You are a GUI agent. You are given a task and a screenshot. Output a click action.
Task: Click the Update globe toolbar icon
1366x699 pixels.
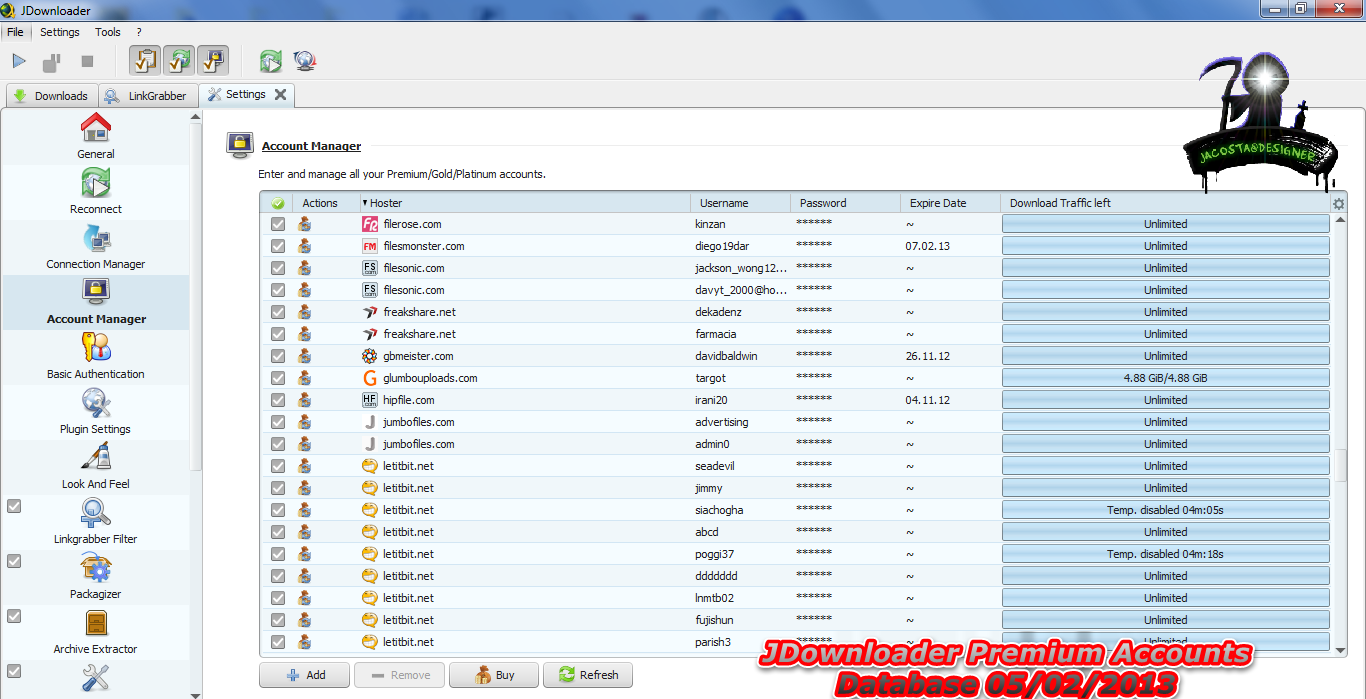pos(305,61)
